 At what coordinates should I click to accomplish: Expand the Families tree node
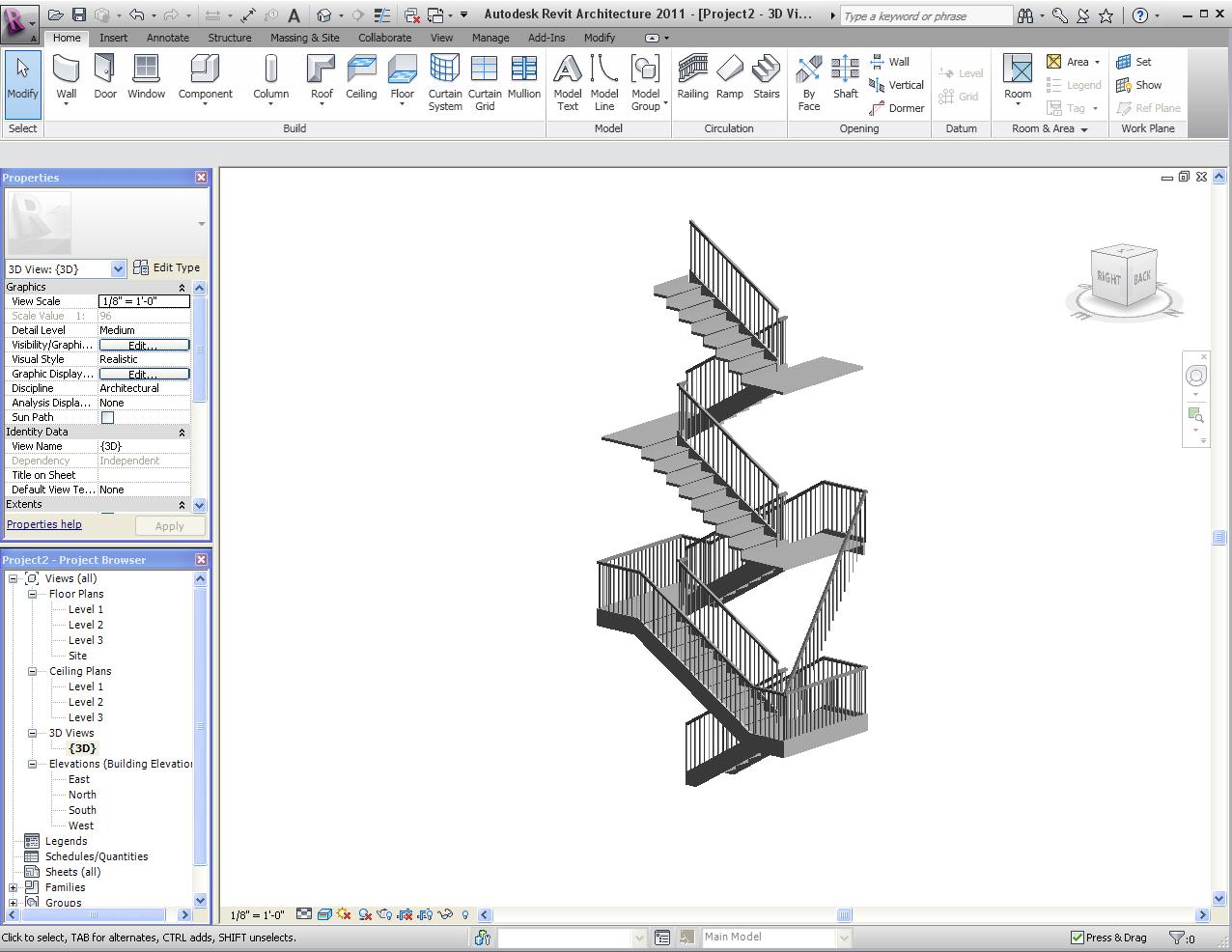13,887
